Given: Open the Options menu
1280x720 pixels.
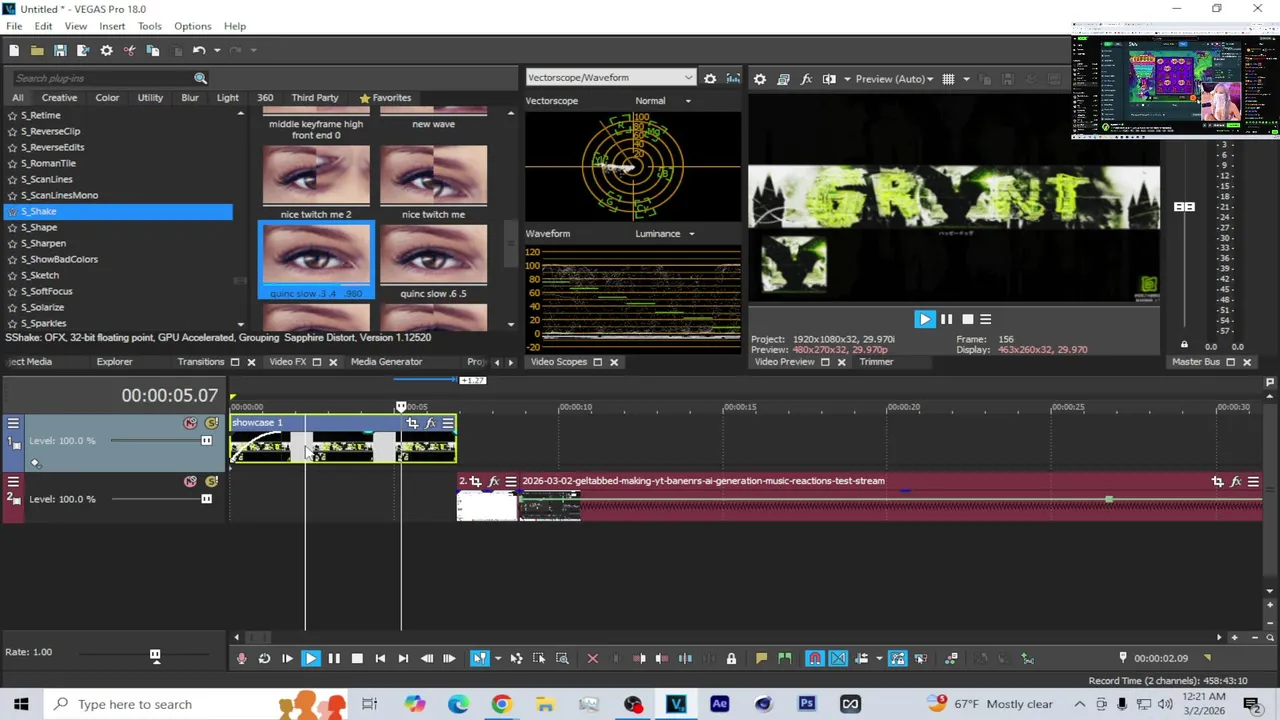Looking at the screenshot, I should [x=193, y=26].
